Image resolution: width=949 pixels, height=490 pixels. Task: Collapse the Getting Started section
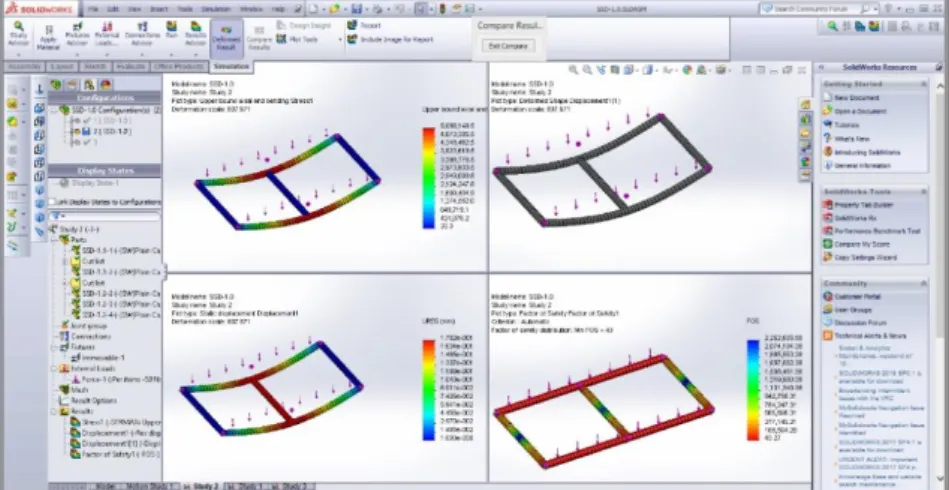(x=924, y=84)
